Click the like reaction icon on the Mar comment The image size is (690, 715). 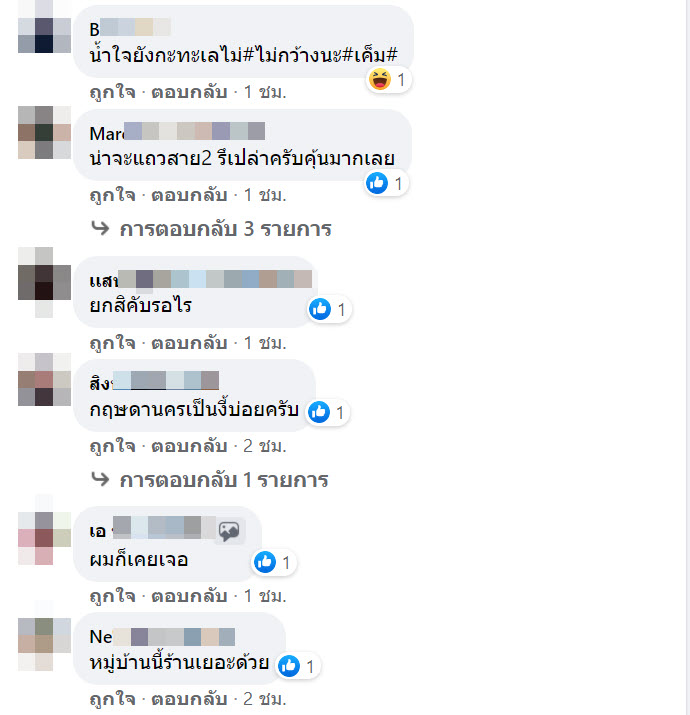(x=377, y=183)
